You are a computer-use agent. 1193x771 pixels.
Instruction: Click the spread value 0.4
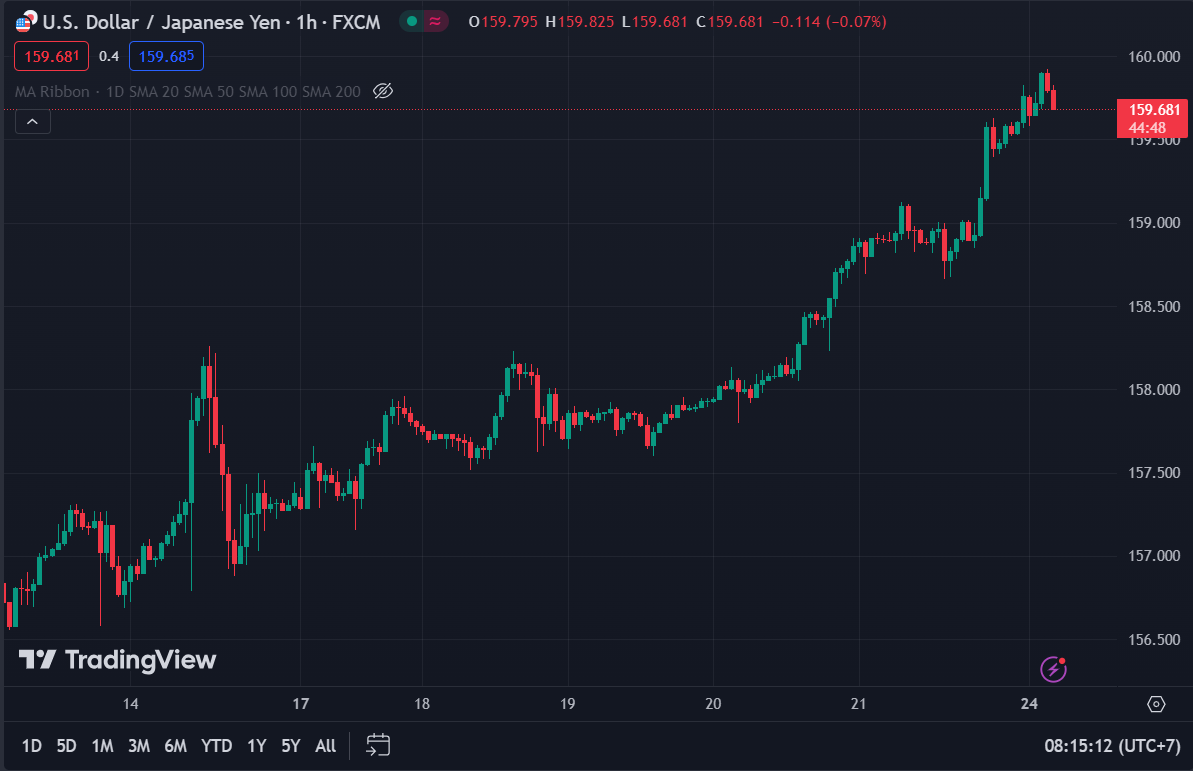coord(109,56)
